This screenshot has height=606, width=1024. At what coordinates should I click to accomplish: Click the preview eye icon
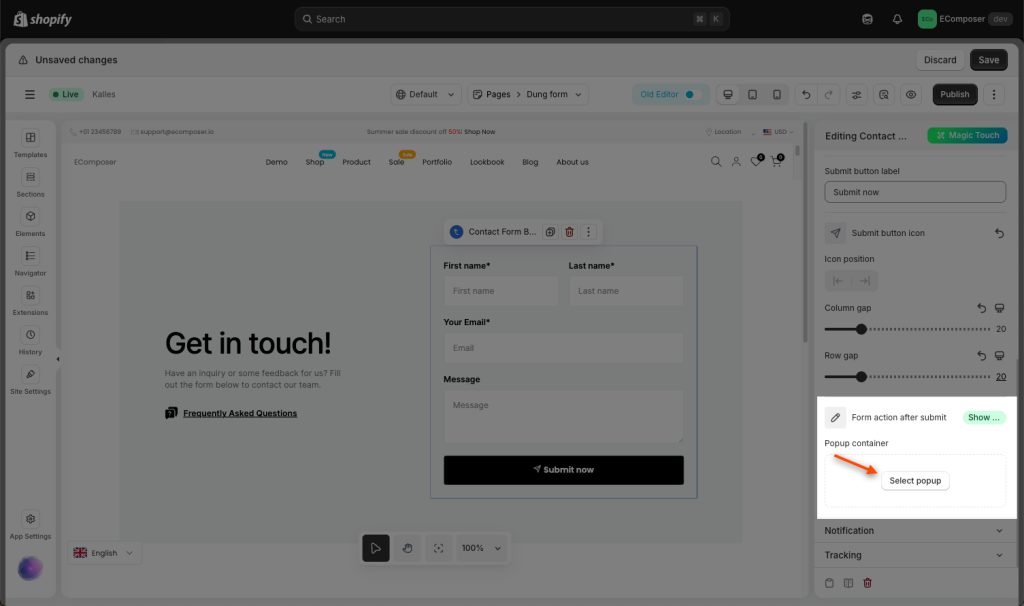[910, 95]
